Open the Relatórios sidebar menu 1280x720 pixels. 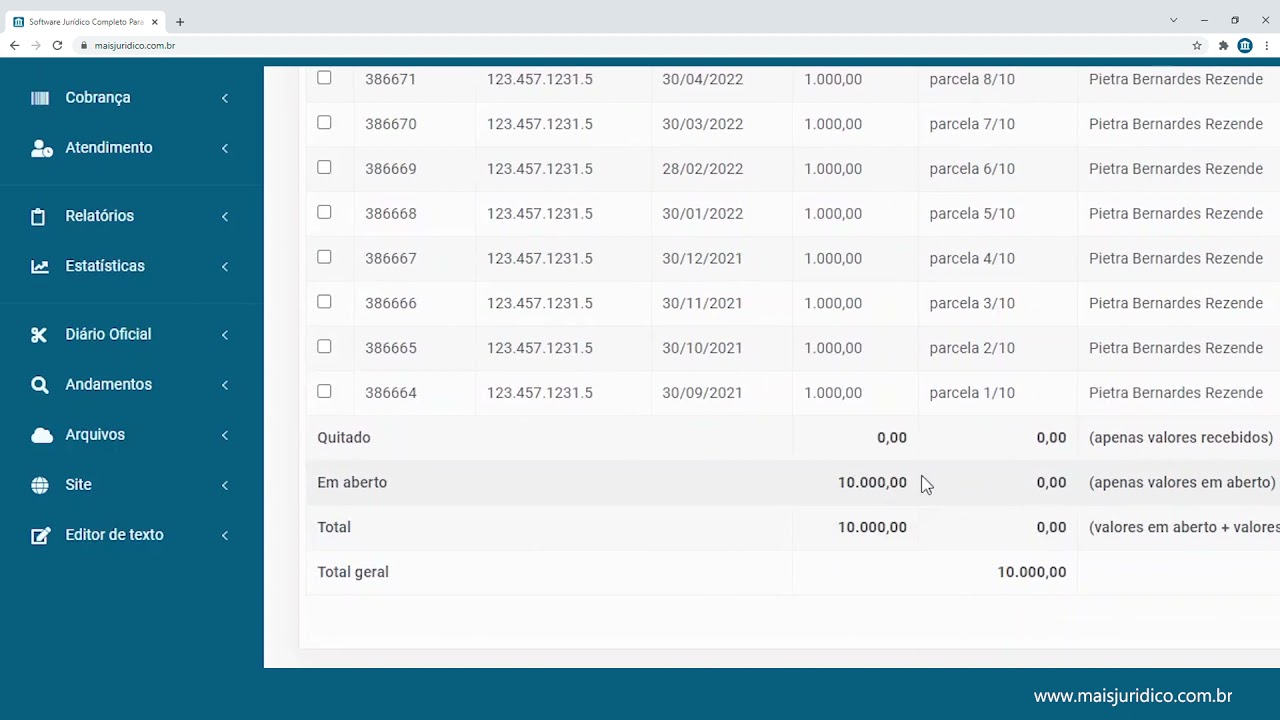[x=131, y=216]
